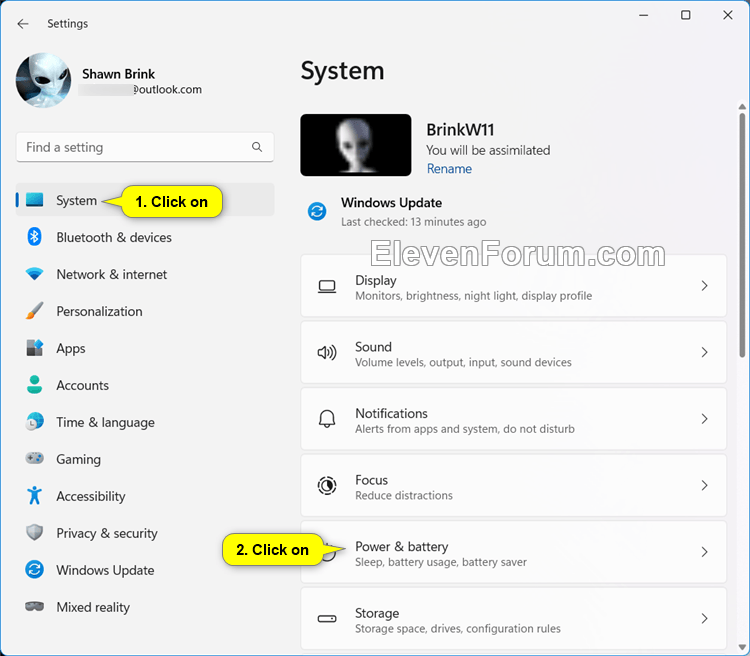
Task: Click the BrinkW11 device name
Action: coord(460,130)
